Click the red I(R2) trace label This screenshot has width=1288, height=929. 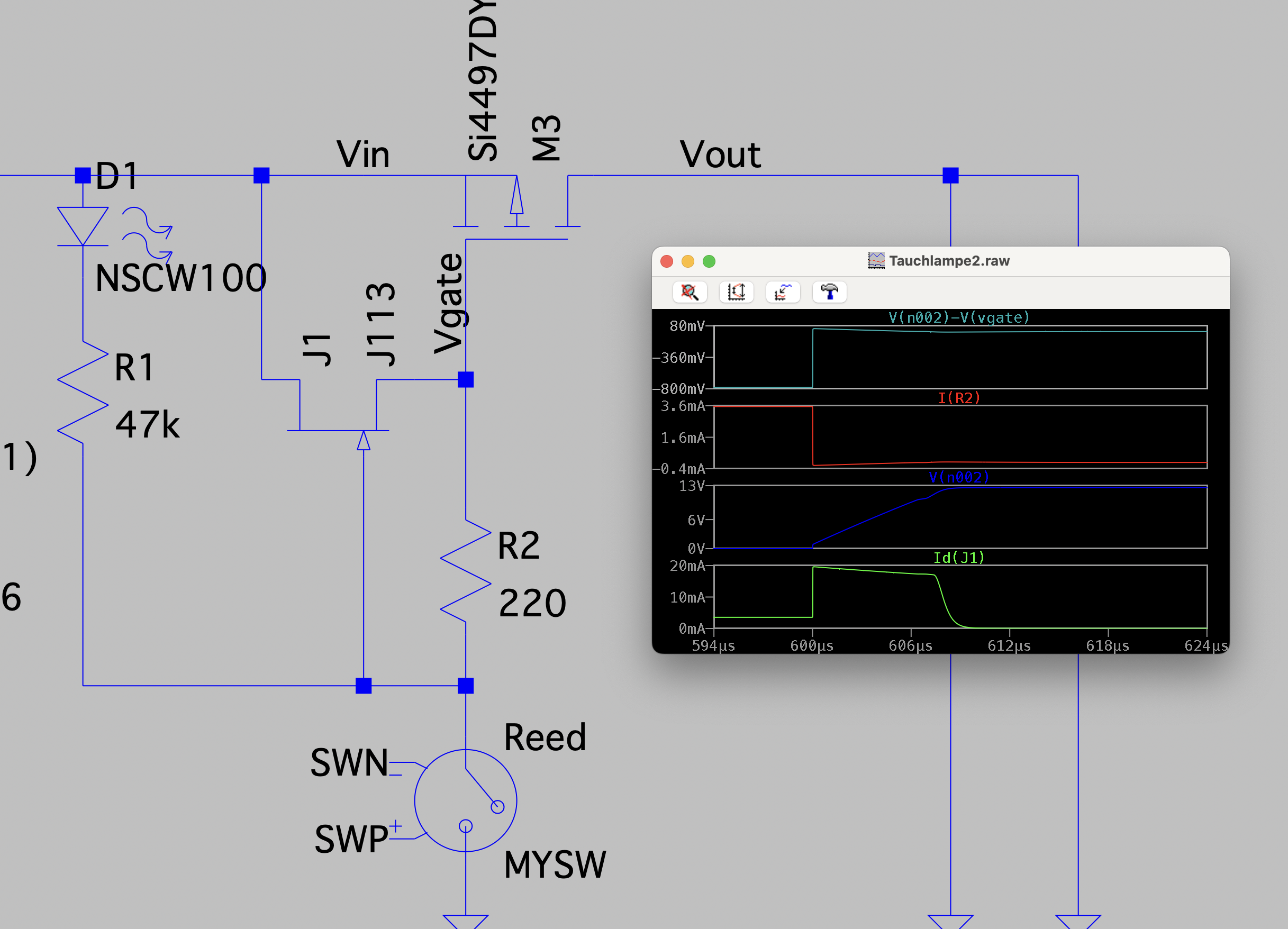(x=959, y=397)
